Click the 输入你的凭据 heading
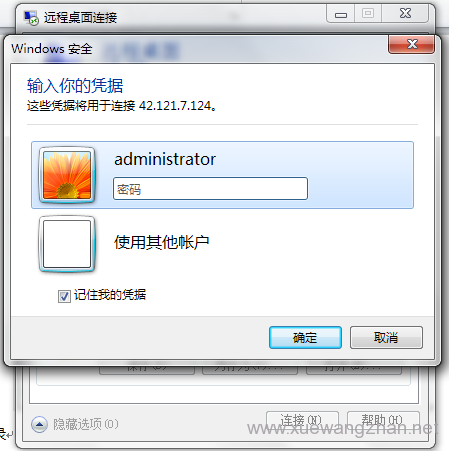 click(75, 86)
